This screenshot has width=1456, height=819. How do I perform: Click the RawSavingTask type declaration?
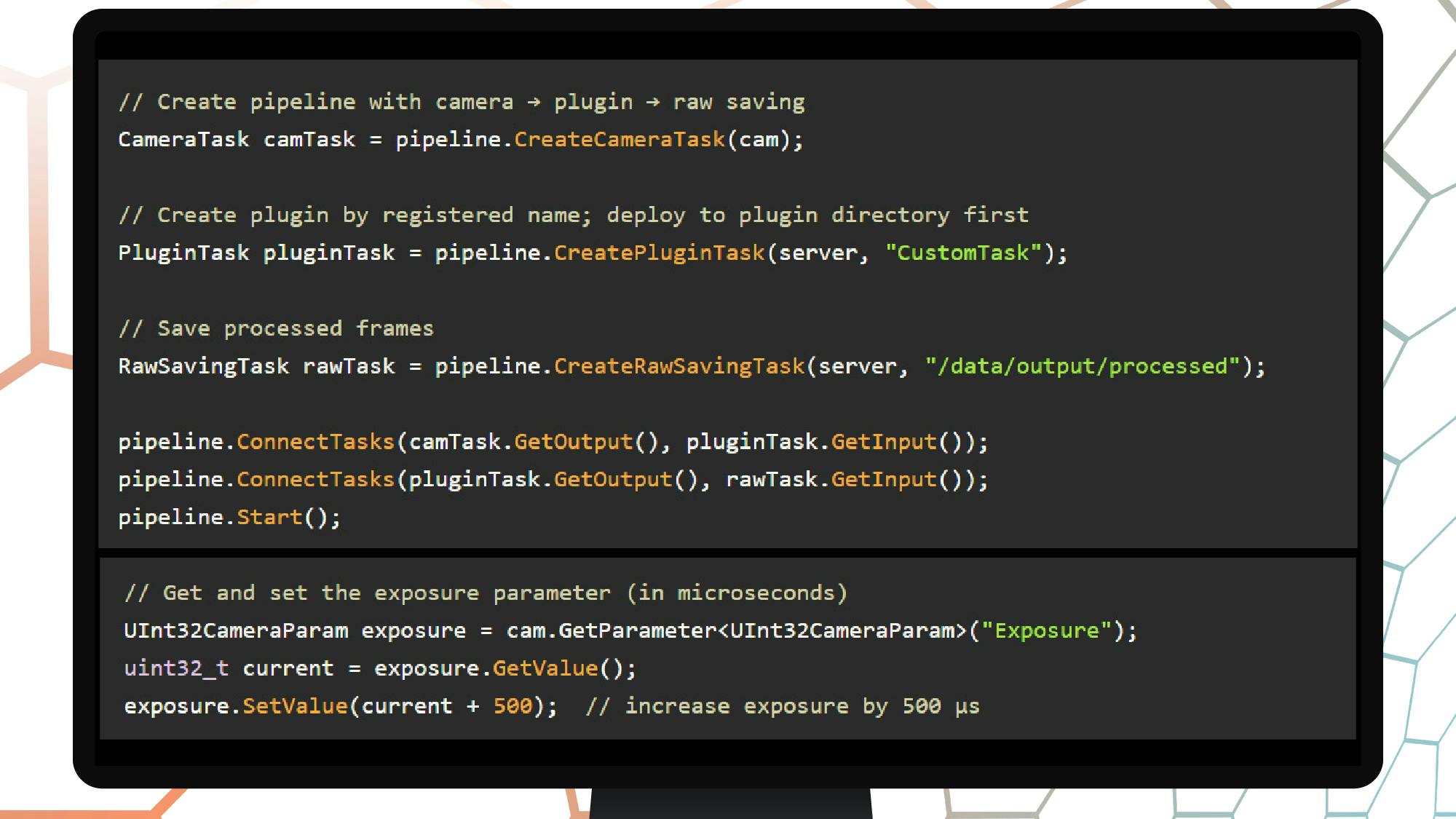pyautogui.click(x=203, y=366)
